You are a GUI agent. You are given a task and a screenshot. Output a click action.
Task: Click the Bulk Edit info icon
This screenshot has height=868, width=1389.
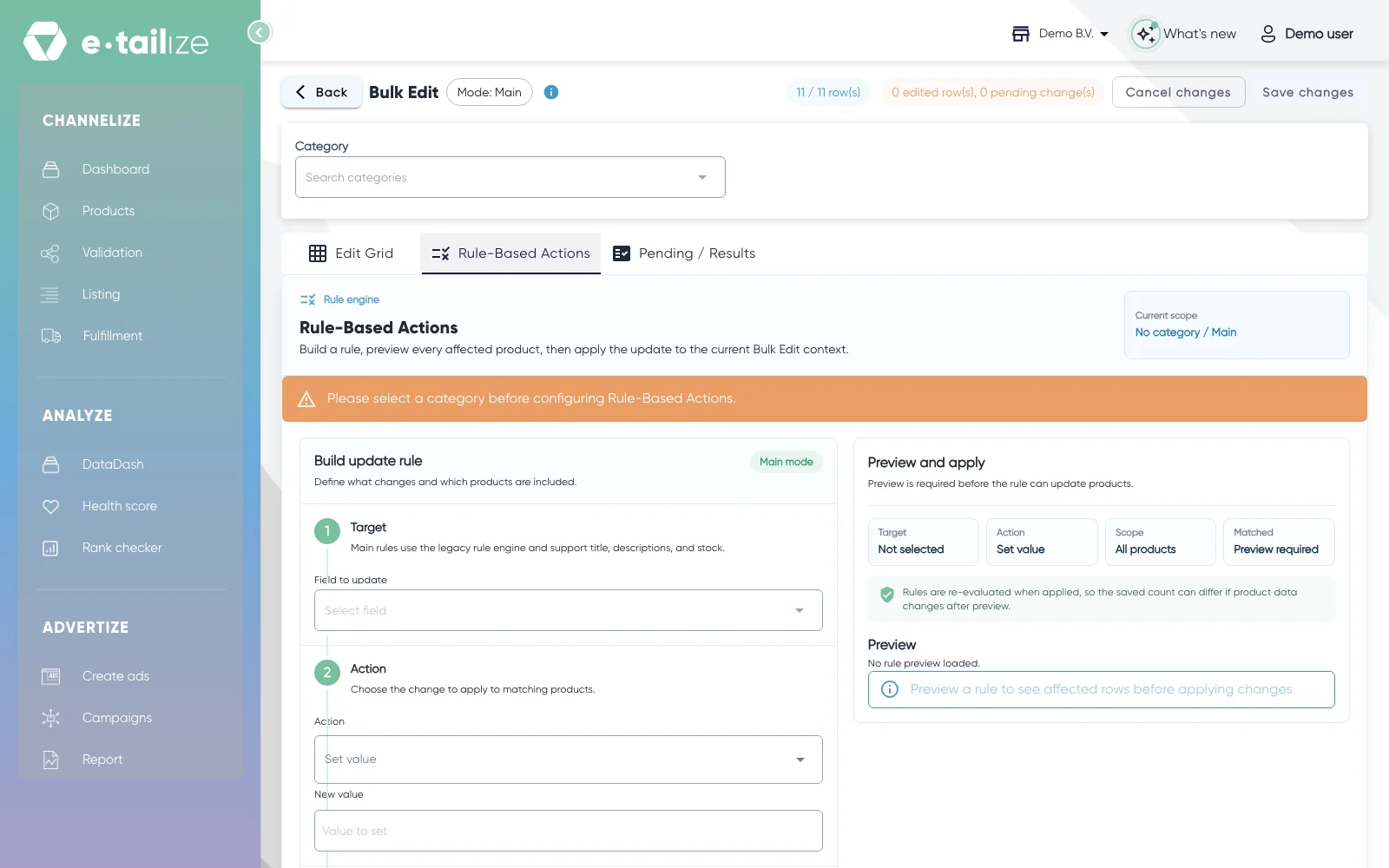click(551, 92)
